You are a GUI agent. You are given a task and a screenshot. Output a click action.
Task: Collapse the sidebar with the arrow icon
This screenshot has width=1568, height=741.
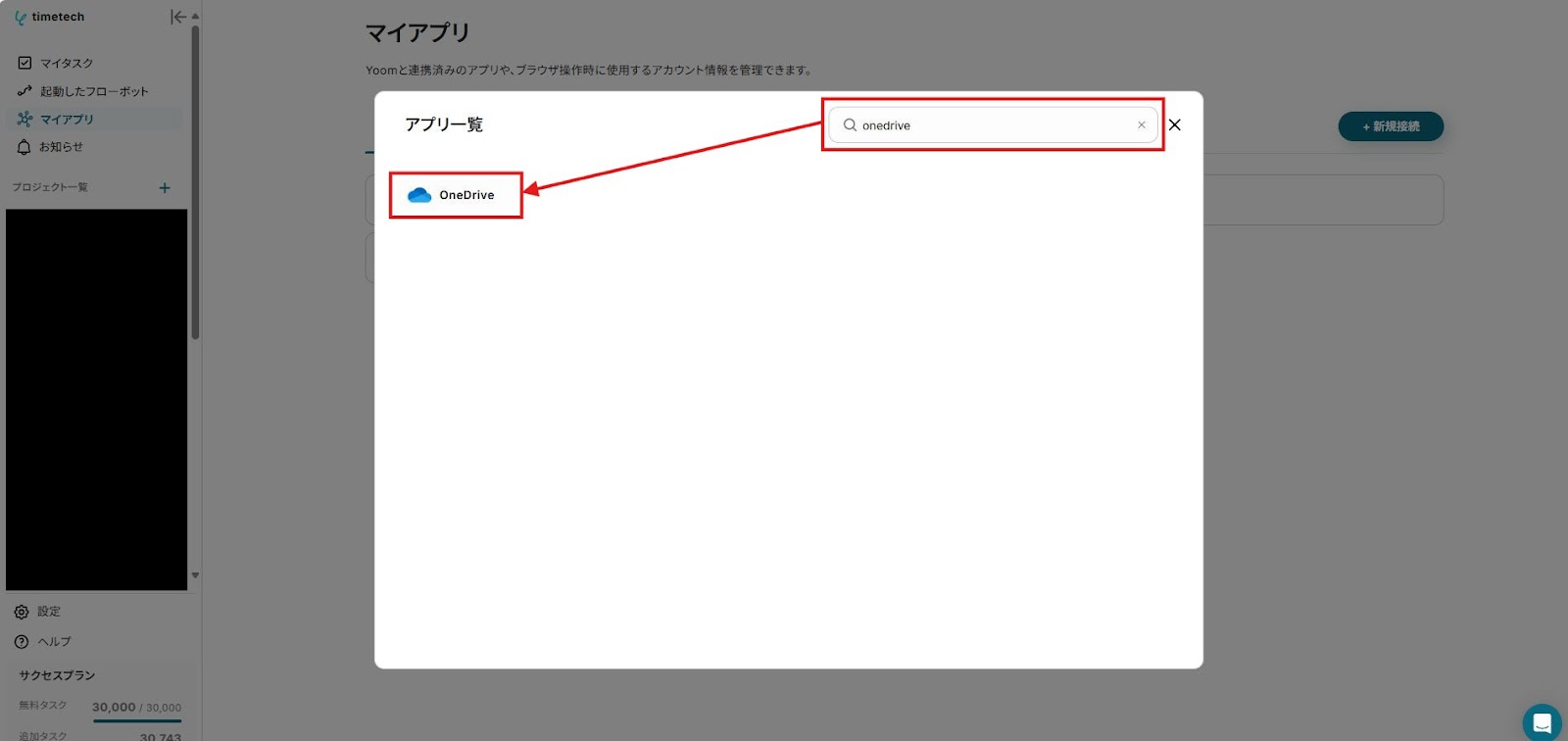point(177,17)
